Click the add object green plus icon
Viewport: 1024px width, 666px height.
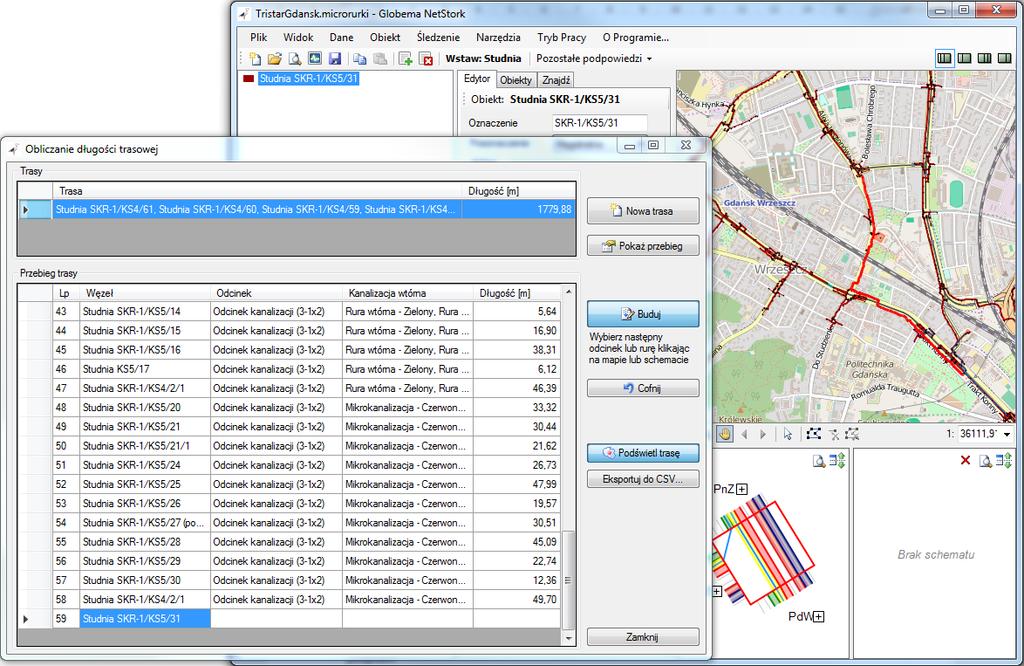tap(406, 59)
